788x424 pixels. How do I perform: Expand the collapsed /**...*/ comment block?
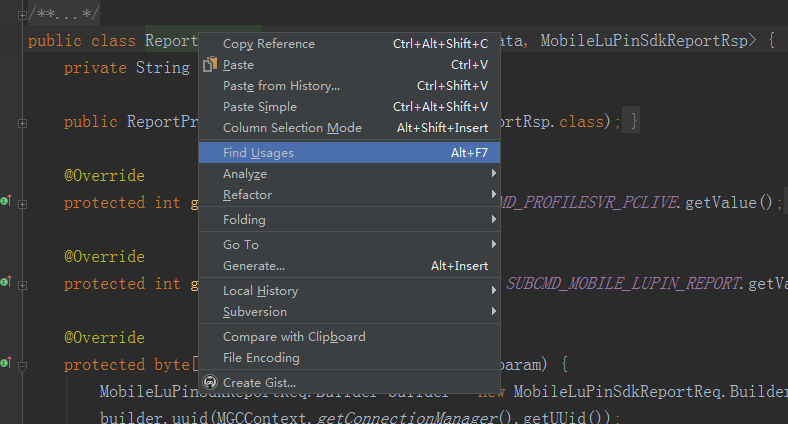click(x=22, y=15)
